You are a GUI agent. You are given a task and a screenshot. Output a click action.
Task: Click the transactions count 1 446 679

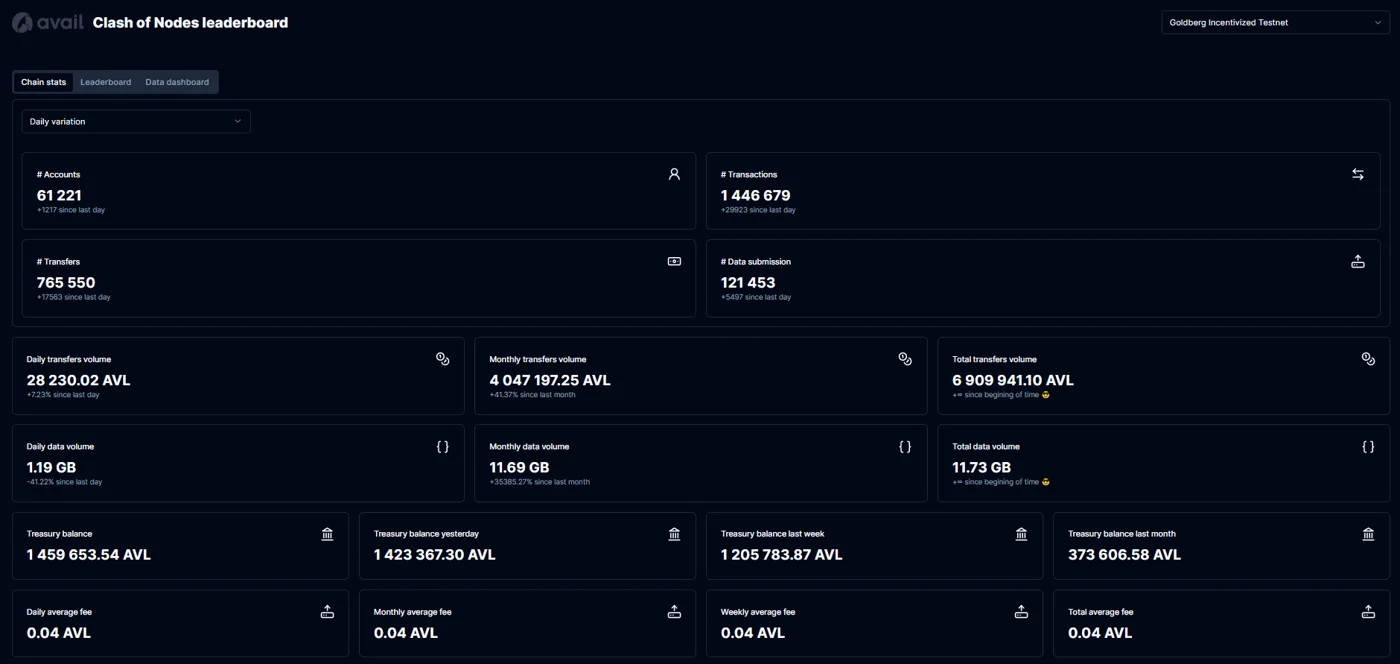(x=755, y=195)
